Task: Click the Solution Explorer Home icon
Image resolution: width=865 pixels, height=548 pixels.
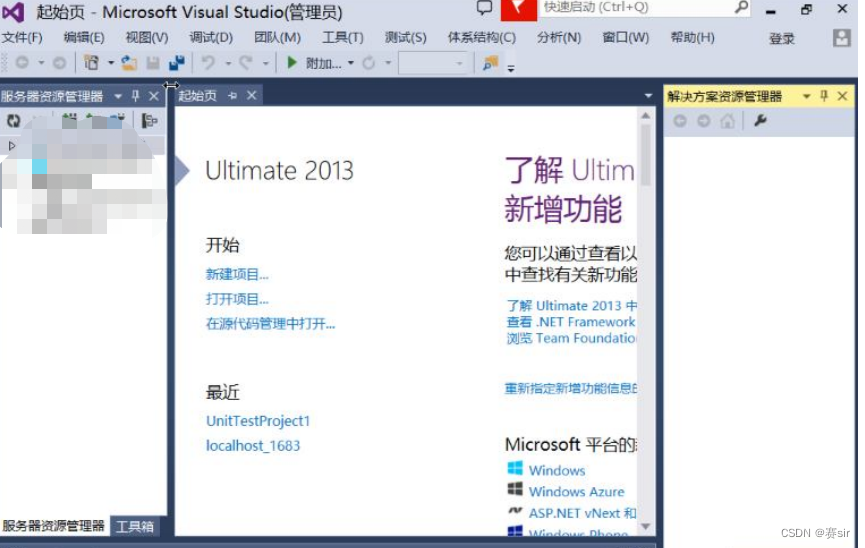Action: 728,120
